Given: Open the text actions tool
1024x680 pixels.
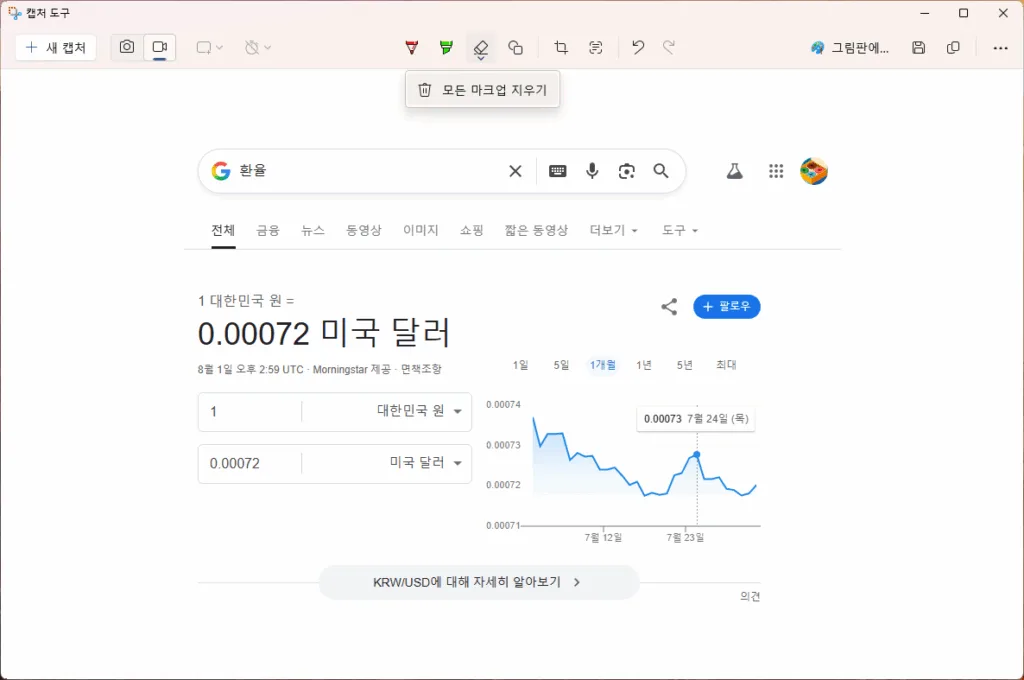Looking at the screenshot, I should point(596,48).
